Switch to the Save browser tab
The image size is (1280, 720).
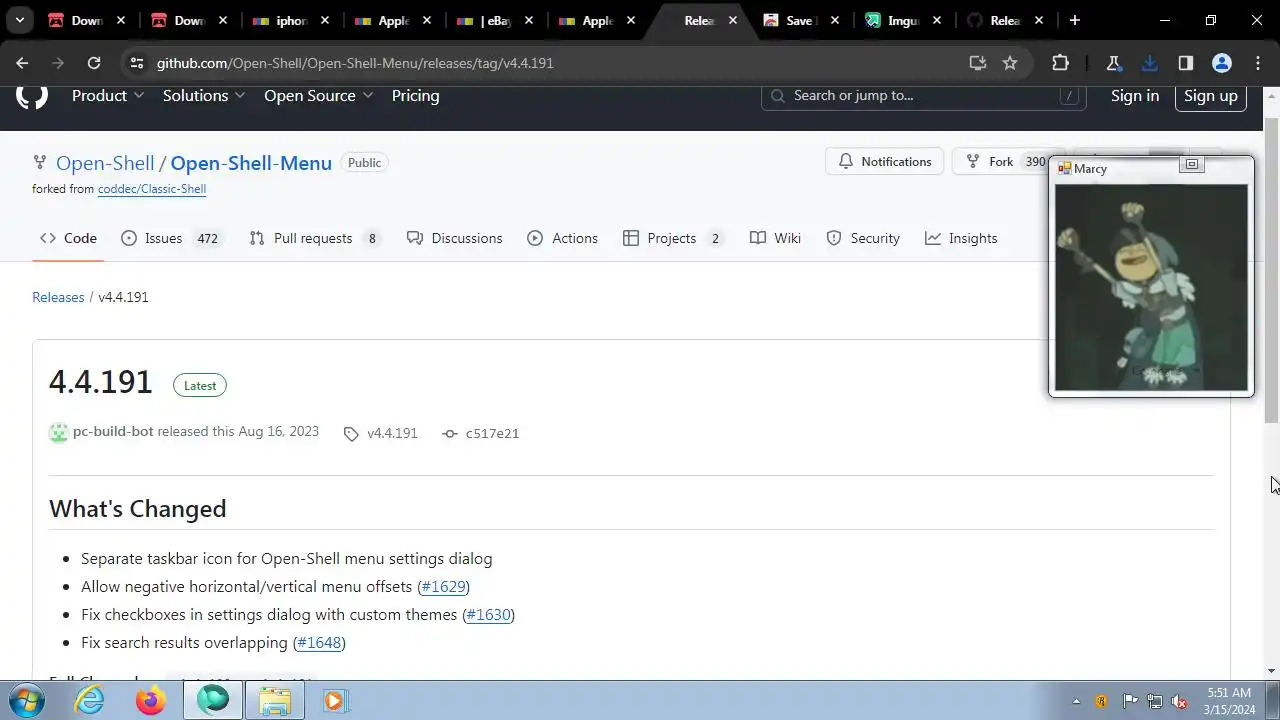(x=799, y=20)
